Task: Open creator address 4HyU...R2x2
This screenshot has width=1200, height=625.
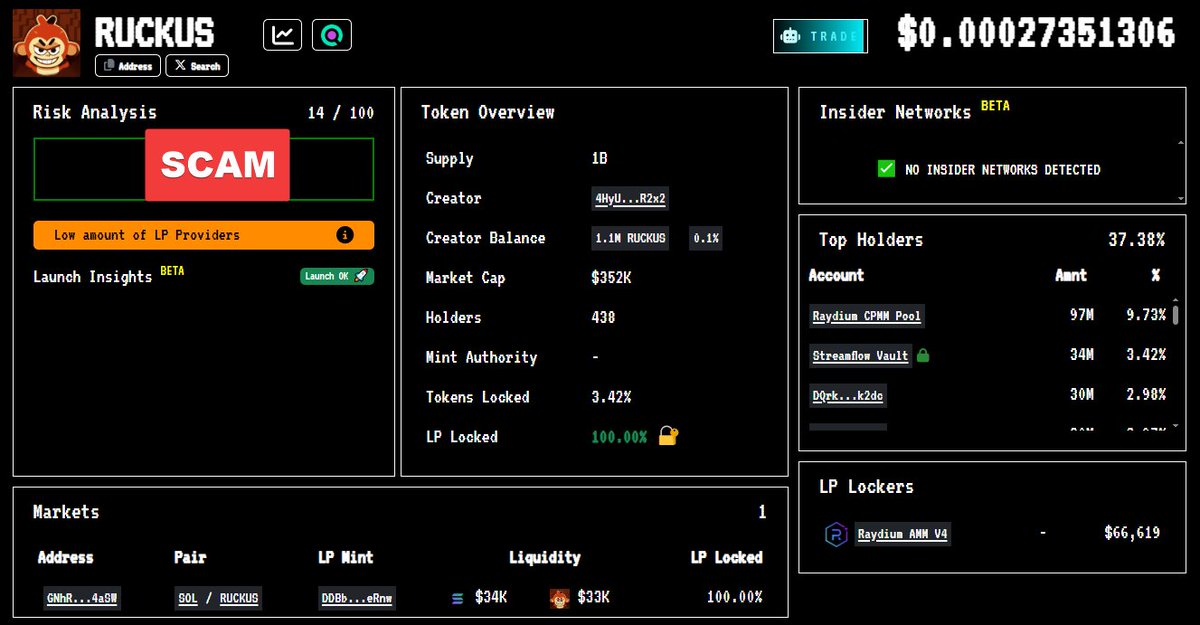Action: 630,198
